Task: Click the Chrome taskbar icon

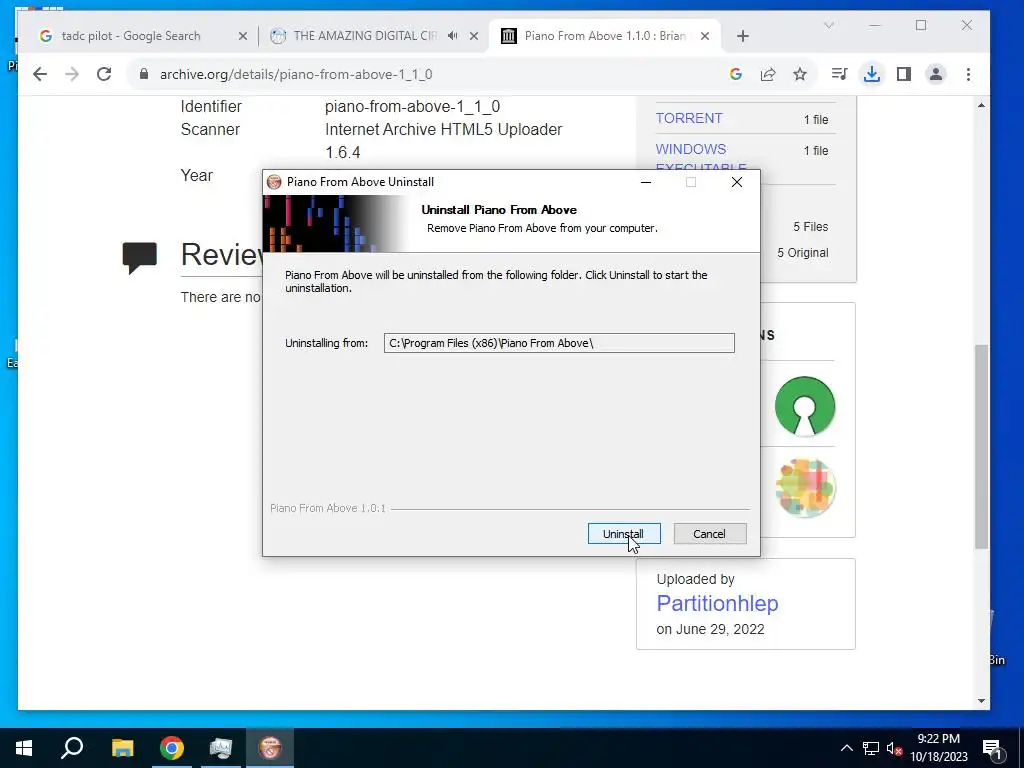Action: [172, 748]
